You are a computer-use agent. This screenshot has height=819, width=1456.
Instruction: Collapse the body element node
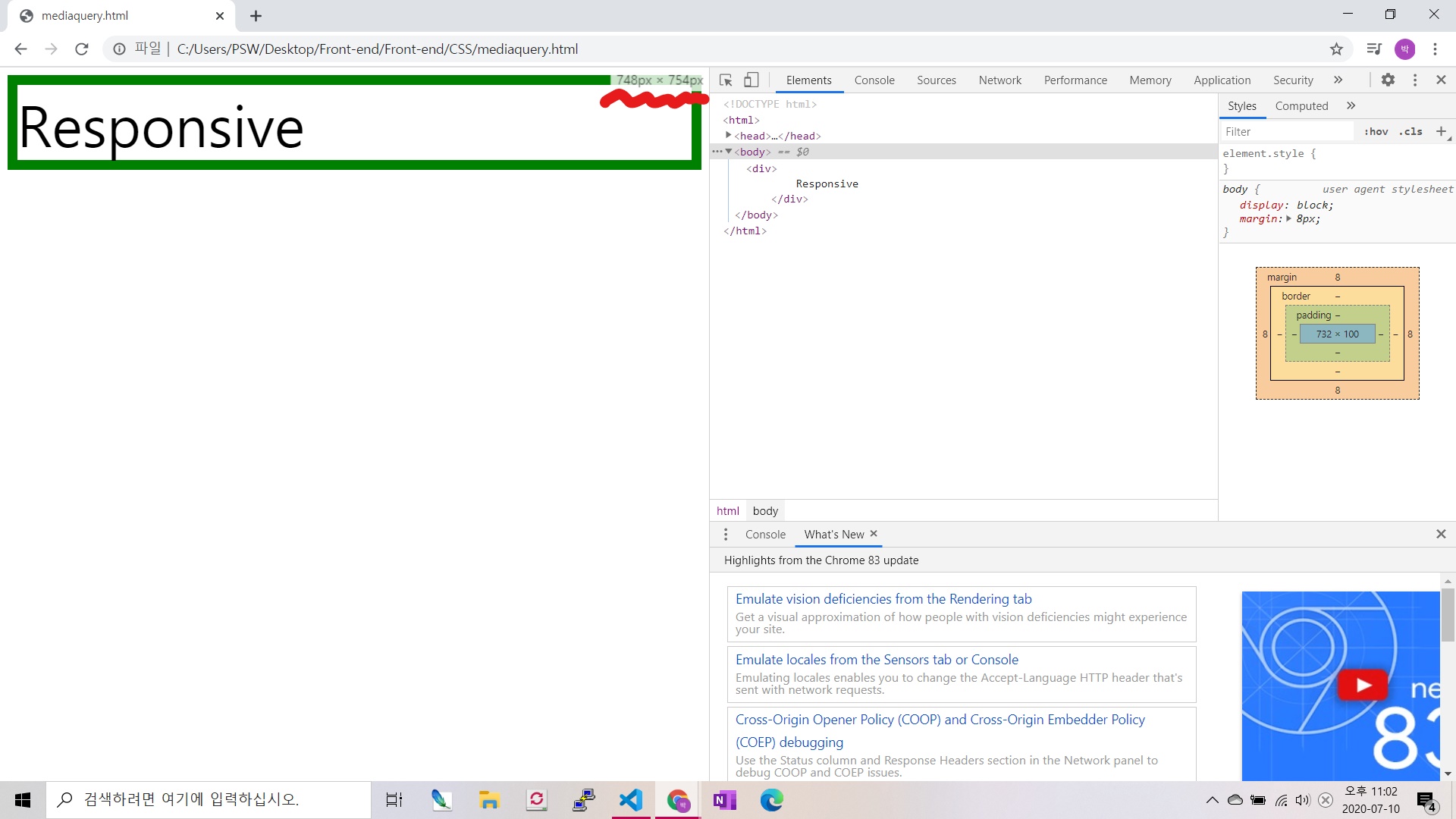pyautogui.click(x=729, y=152)
